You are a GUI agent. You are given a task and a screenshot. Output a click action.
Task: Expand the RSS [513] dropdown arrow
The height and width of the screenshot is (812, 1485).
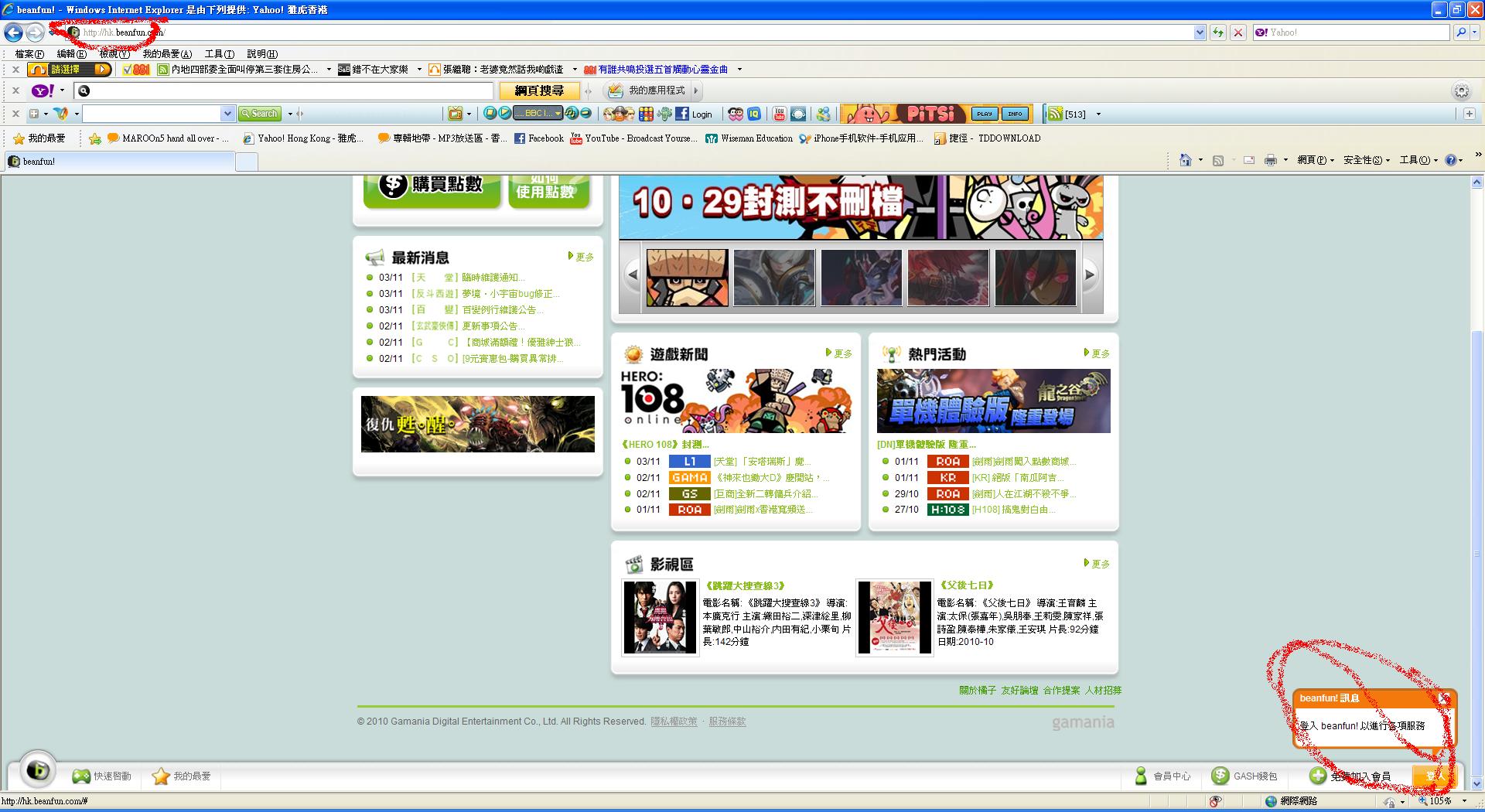1098,114
